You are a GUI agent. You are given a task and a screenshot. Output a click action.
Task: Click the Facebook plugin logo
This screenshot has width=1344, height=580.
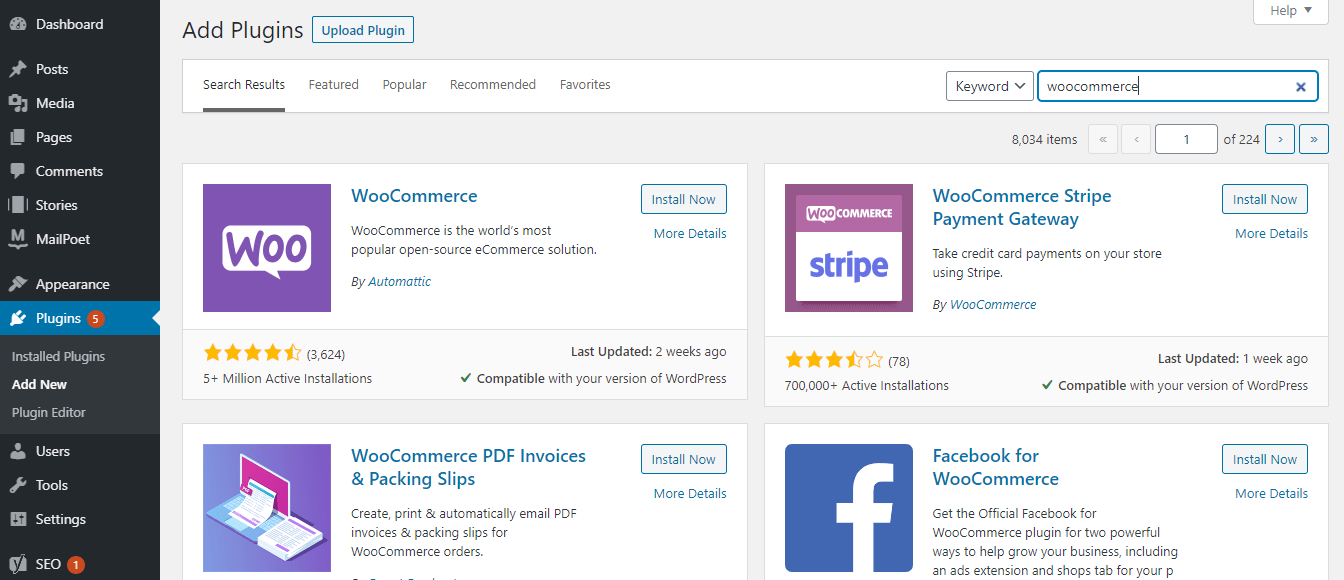pos(849,508)
